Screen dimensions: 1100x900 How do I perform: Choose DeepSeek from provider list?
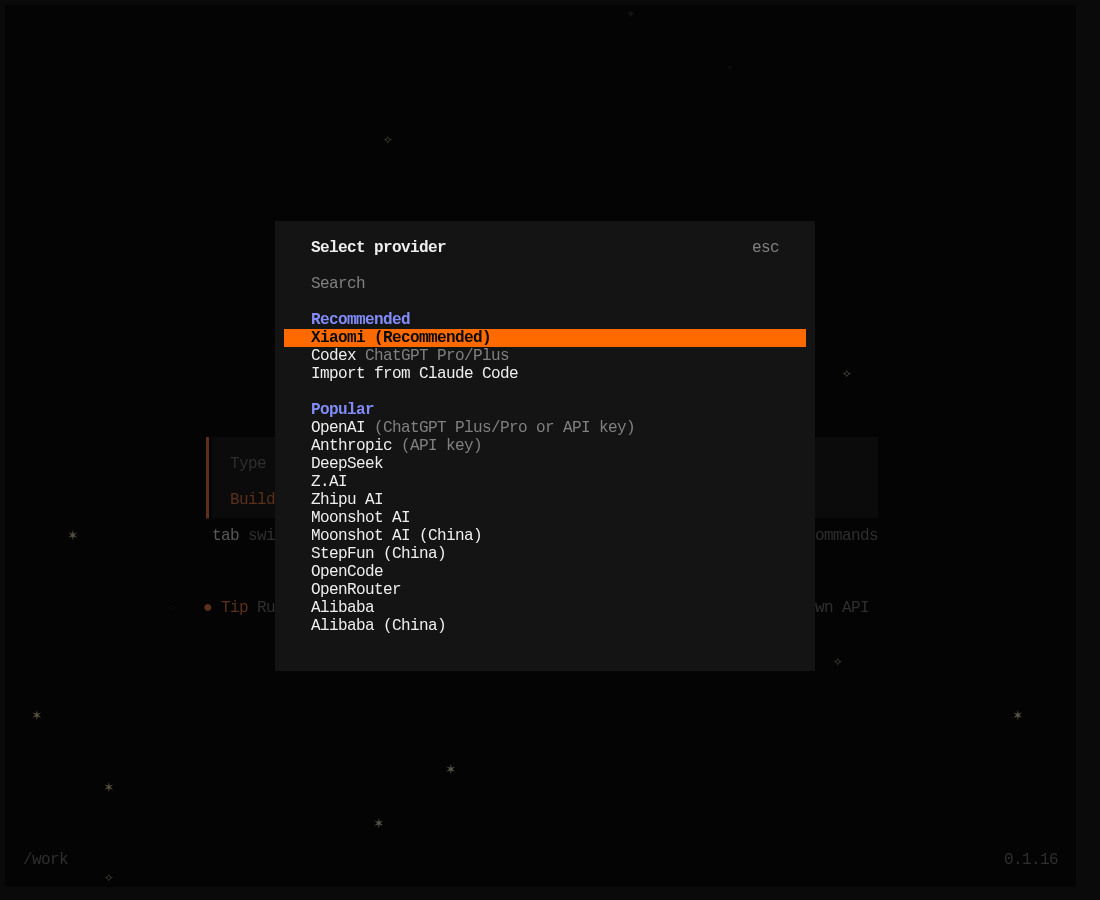[544, 464]
